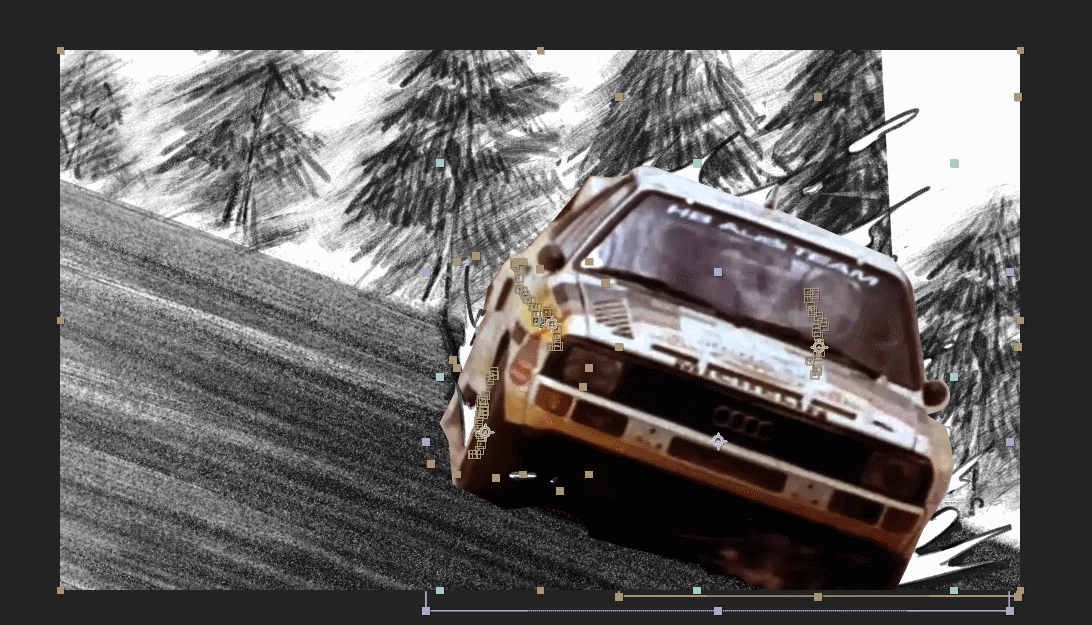
Task: Select the crosshair pin near the front-left wheel
Action: tap(485, 432)
